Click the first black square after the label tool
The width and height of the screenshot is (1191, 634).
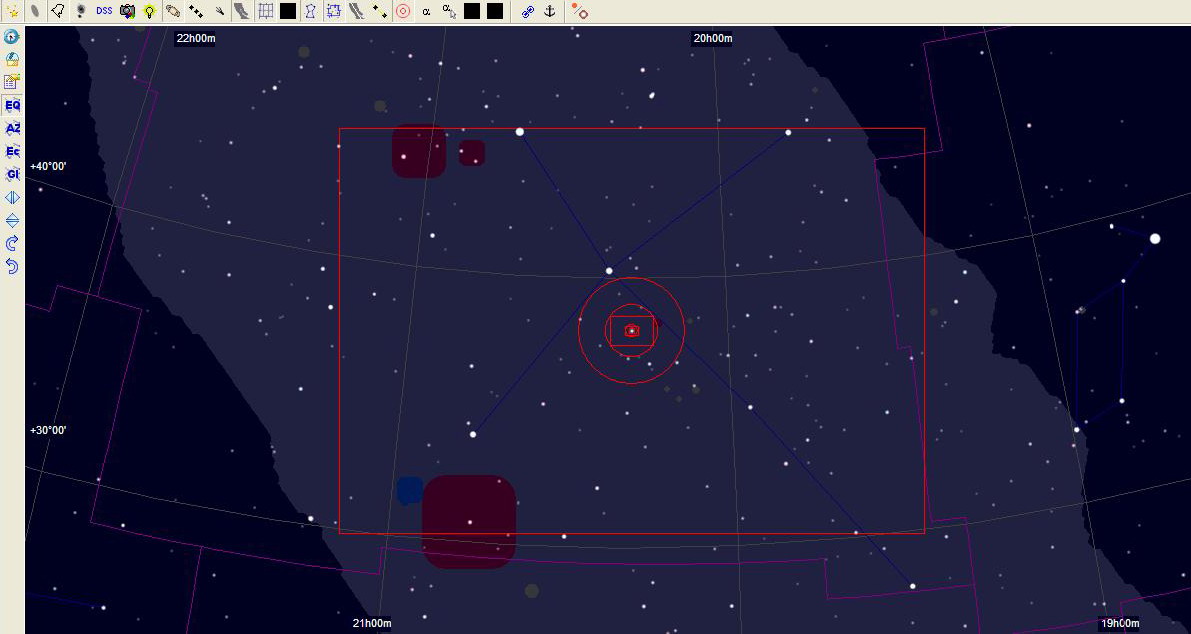[472, 11]
